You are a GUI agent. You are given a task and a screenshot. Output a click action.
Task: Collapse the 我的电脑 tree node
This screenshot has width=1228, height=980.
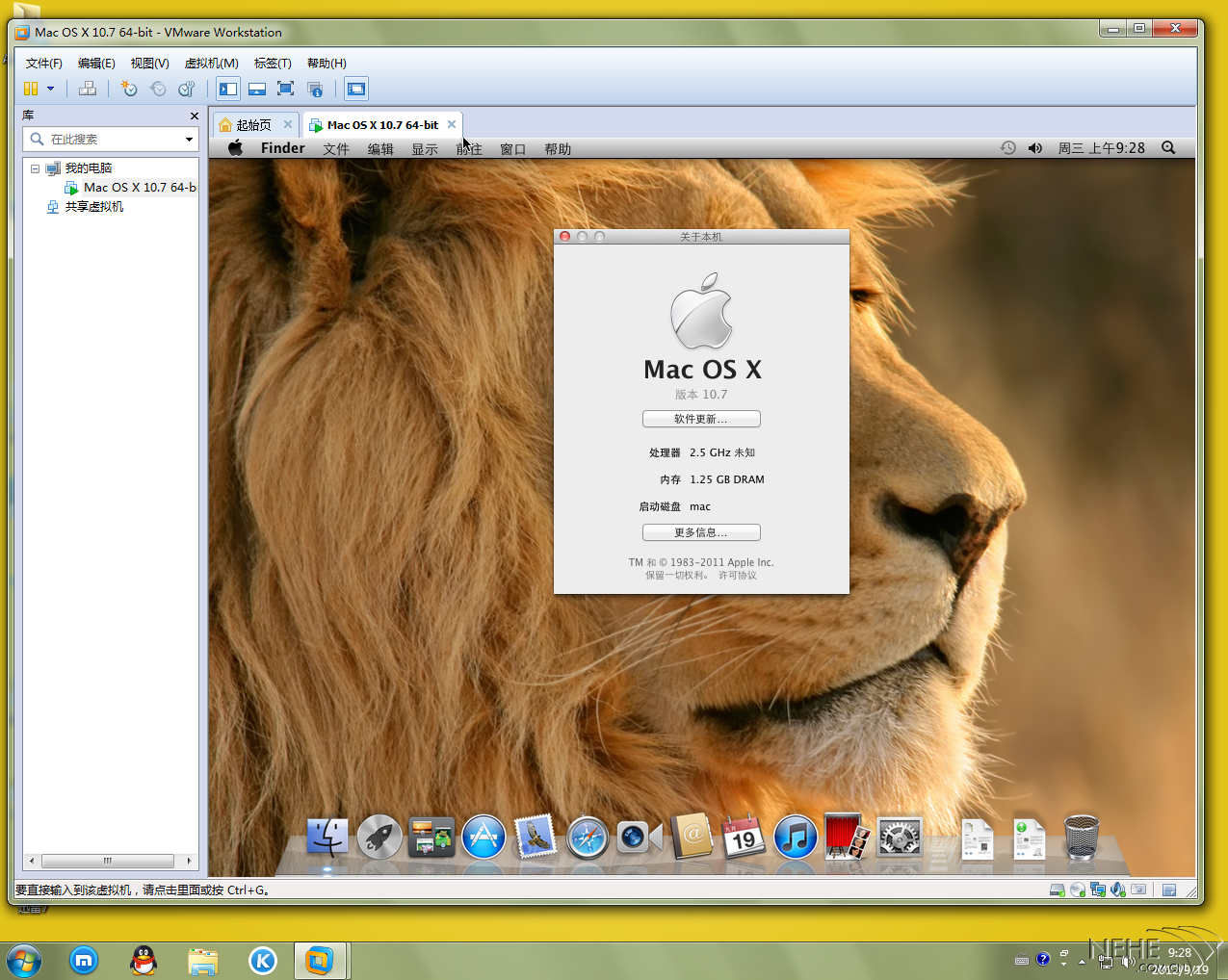point(35,168)
